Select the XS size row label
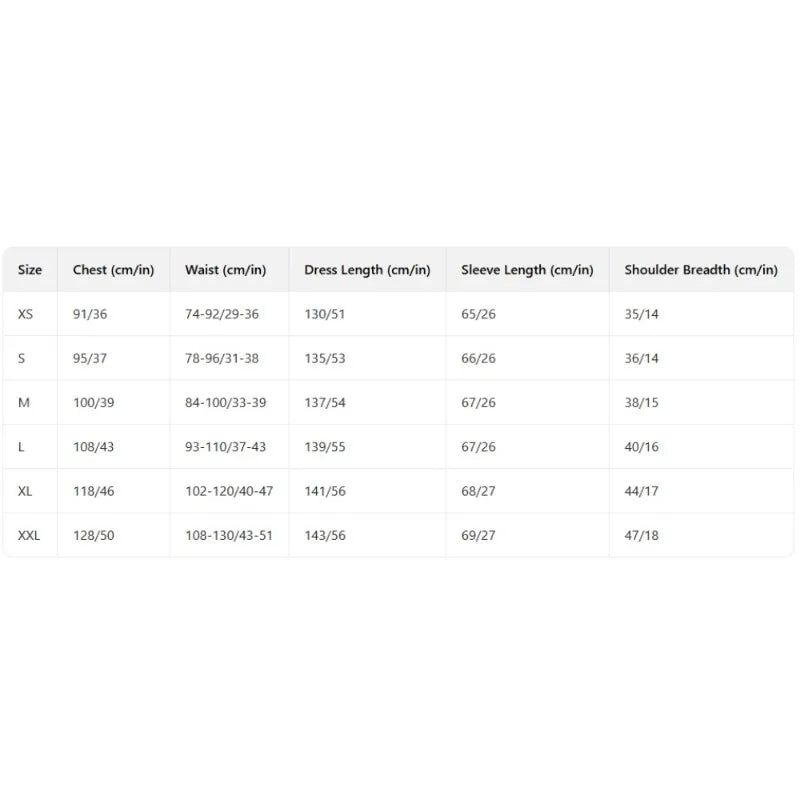The height and width of the screenshot is (800, 800). (26, 314)
